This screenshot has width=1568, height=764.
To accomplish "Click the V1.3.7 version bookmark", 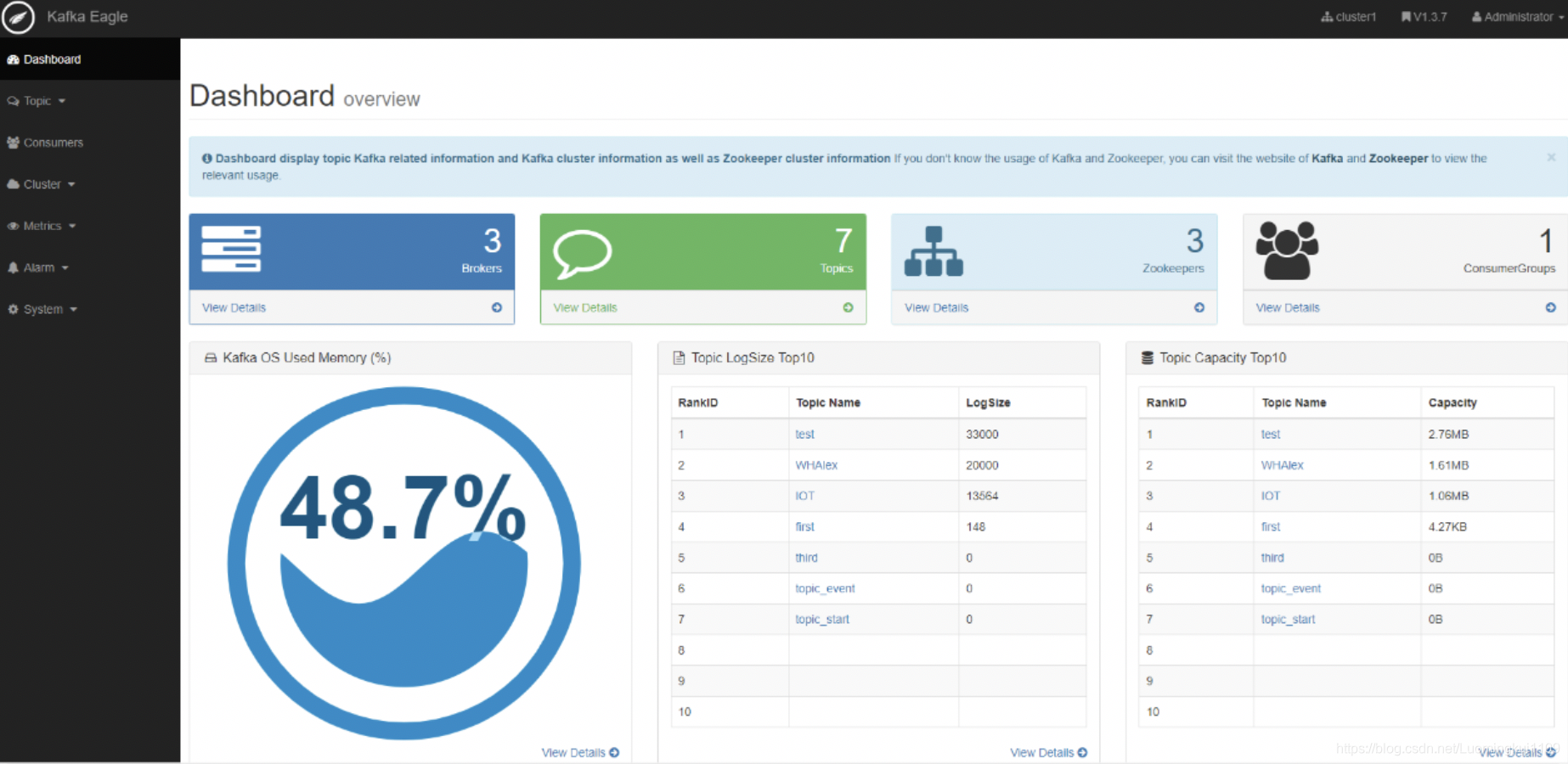I will coord(1424,17).
